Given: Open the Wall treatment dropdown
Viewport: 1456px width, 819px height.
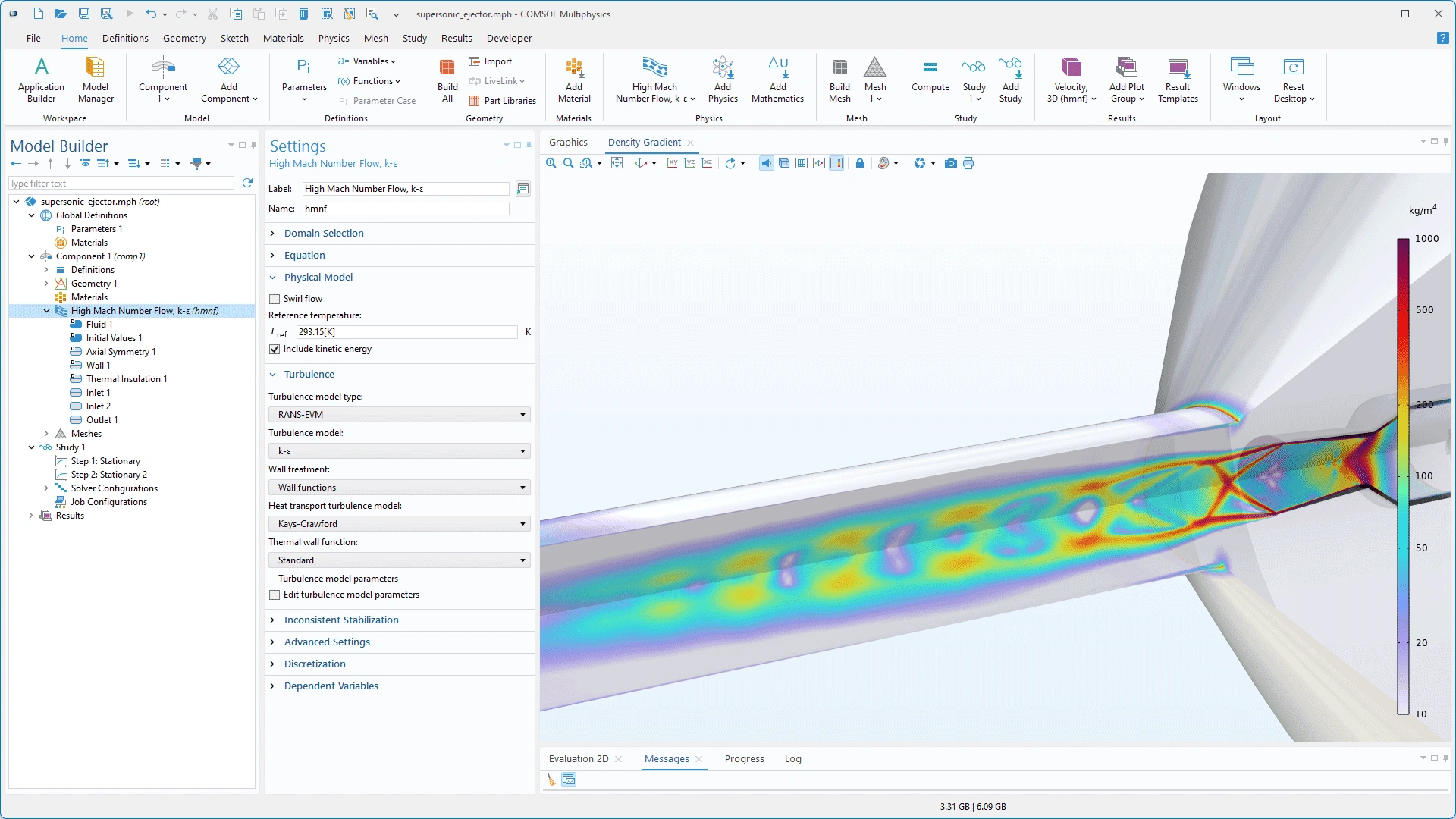Looking at the screenshot, I should [399, 488].
